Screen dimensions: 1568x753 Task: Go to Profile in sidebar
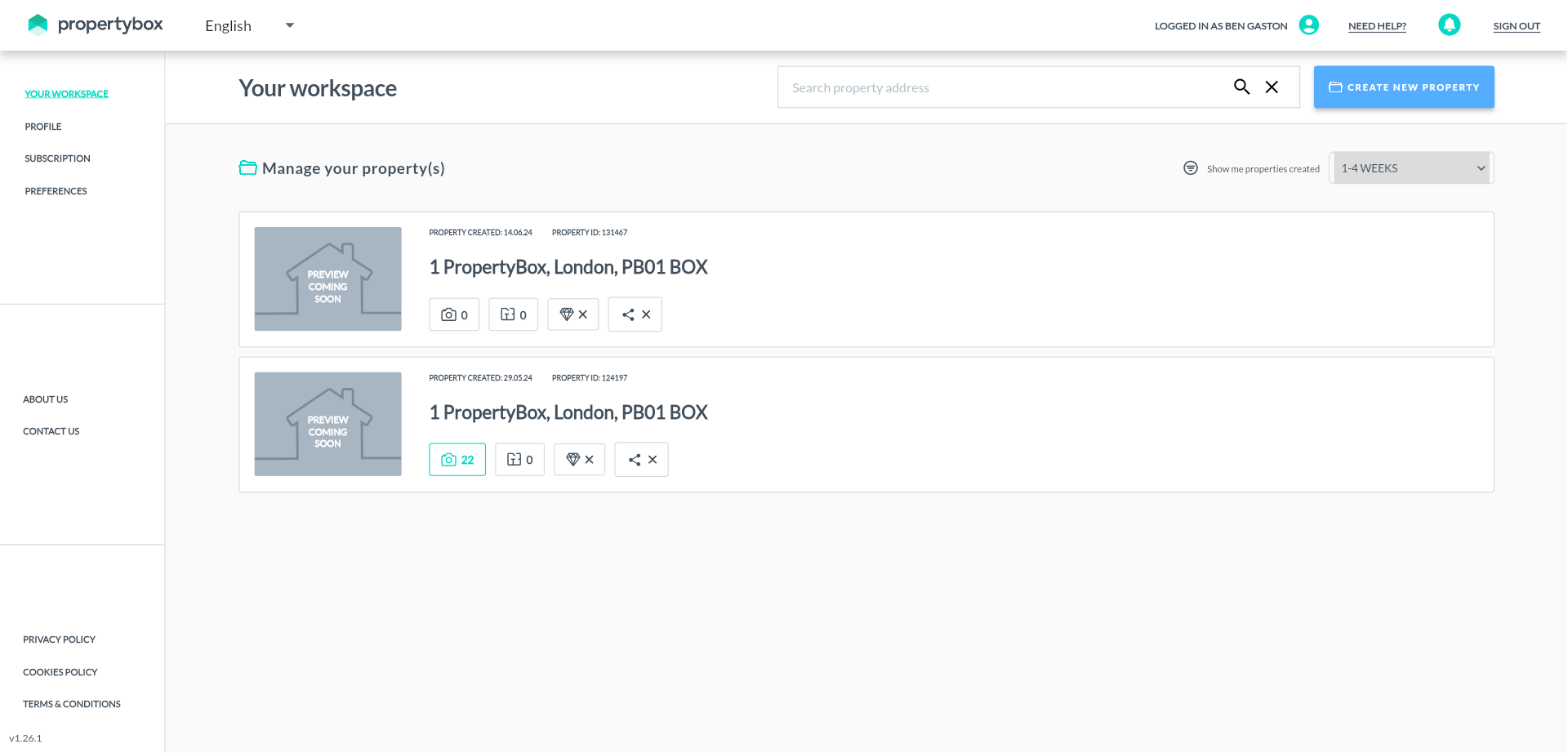point(43,127)
